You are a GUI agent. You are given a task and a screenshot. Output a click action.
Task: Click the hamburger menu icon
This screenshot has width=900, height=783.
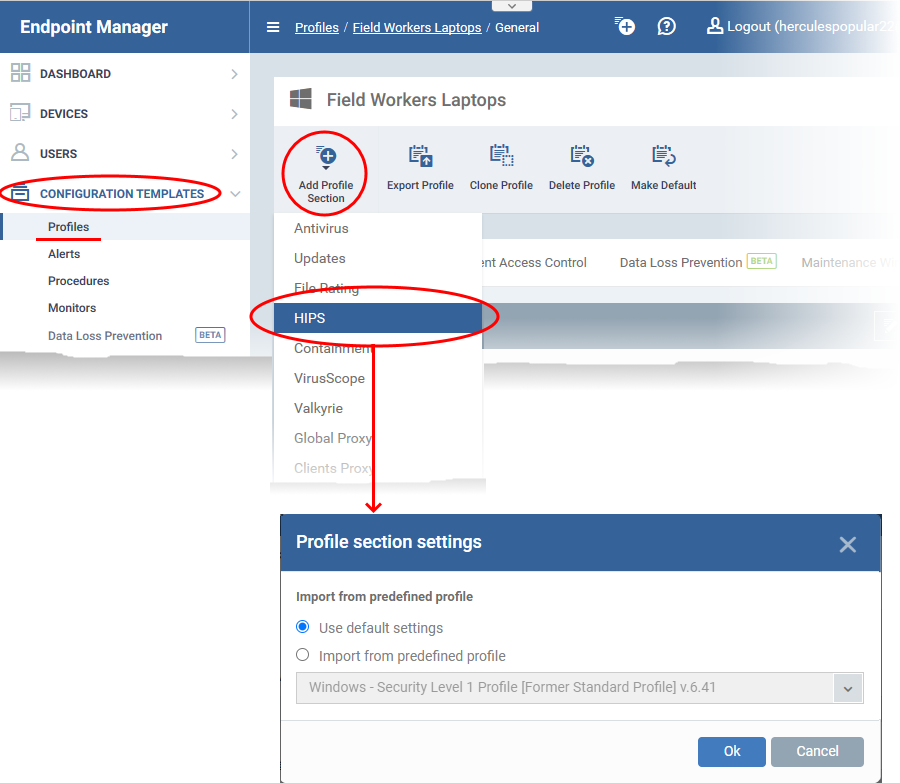273,27
